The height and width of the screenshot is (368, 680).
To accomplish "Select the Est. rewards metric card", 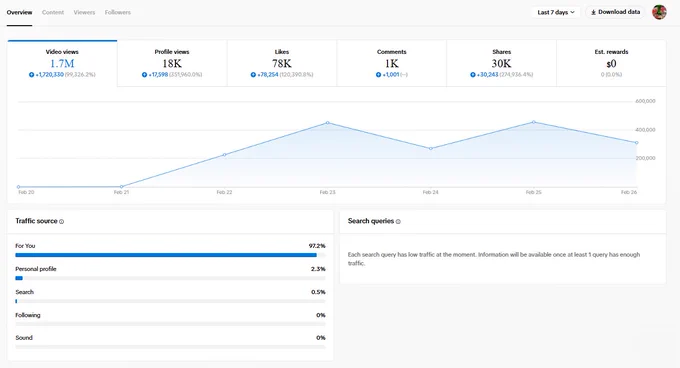I will tap(611, 63).
